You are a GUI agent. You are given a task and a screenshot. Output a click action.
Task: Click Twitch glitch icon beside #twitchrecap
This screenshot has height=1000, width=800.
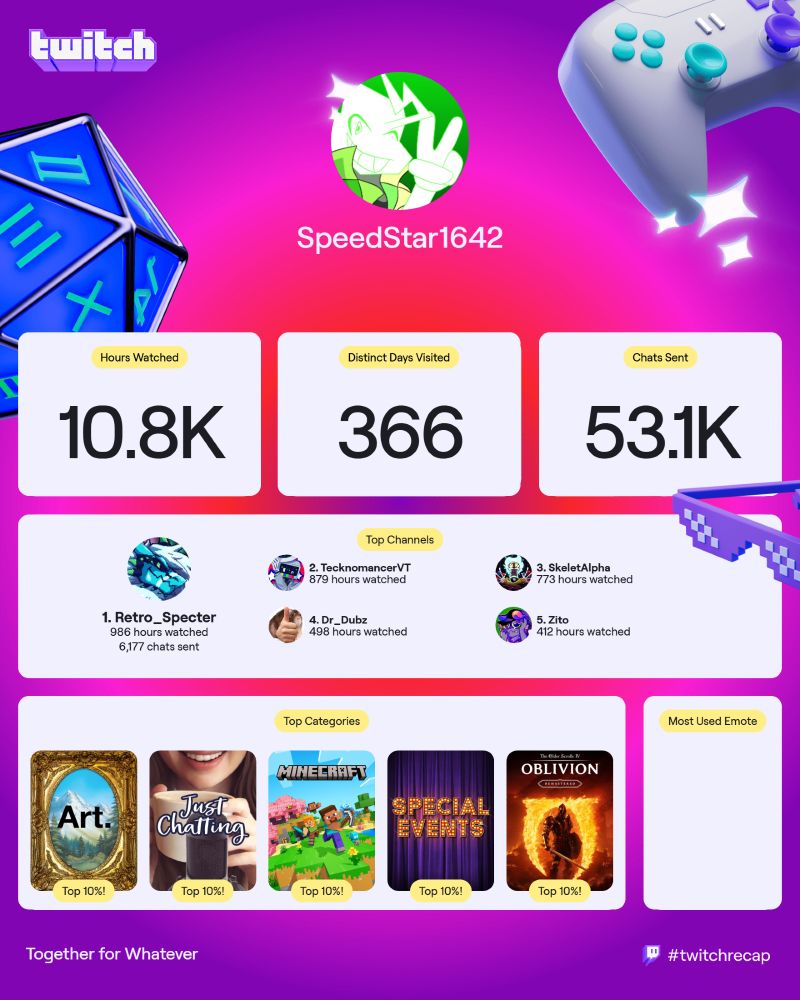651,955
